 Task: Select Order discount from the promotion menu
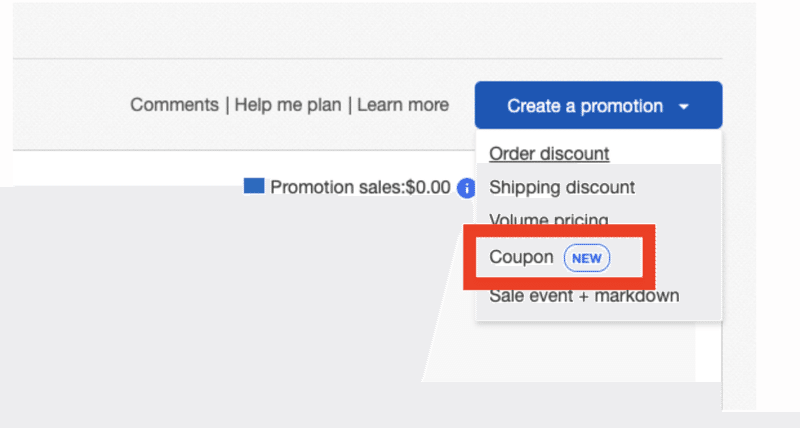pyautogui.click(x=549, y=154)
